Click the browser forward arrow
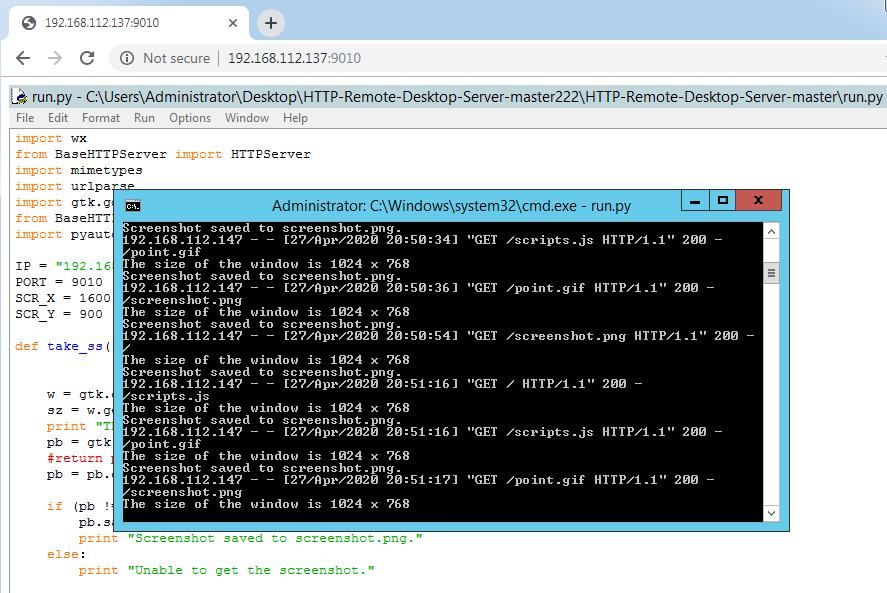Viewport: 887px width, 593px height. click(55, 58)
